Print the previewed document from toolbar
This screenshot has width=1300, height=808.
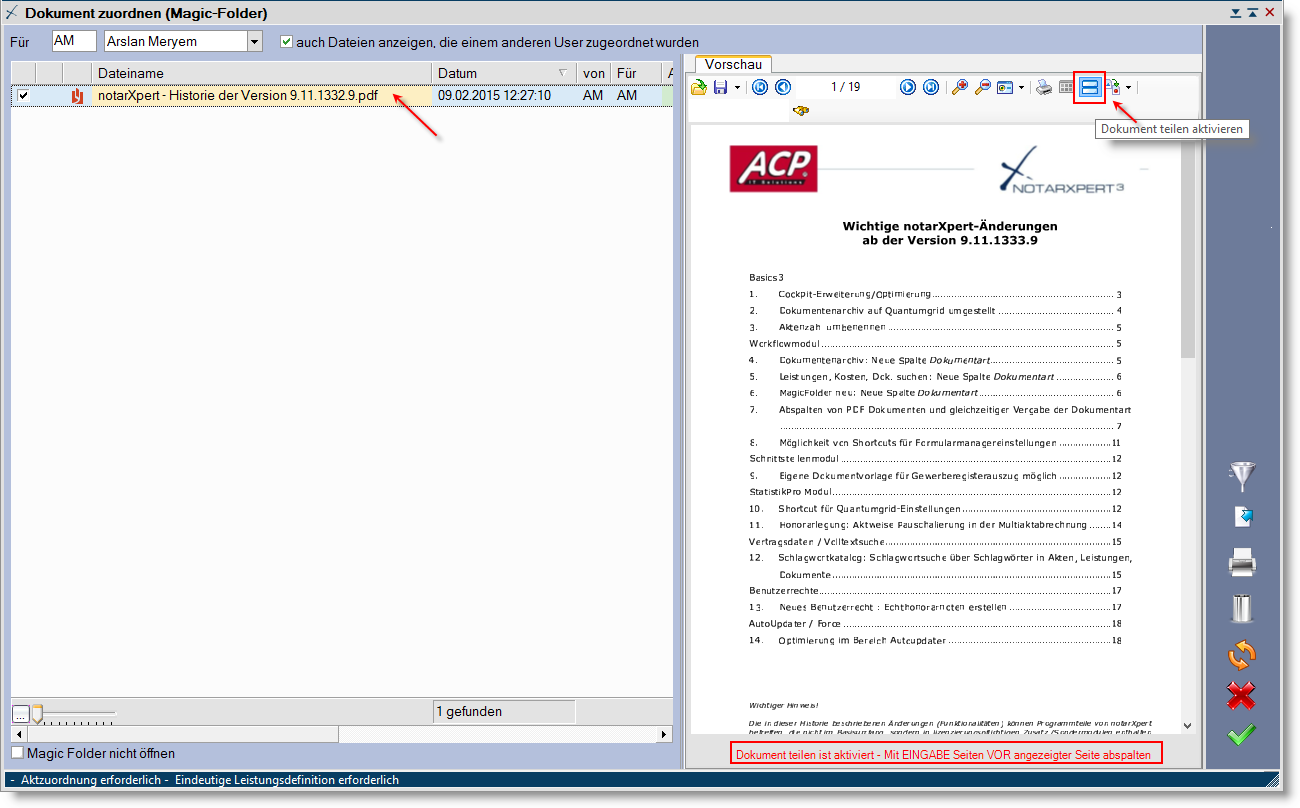[1044, 88]
